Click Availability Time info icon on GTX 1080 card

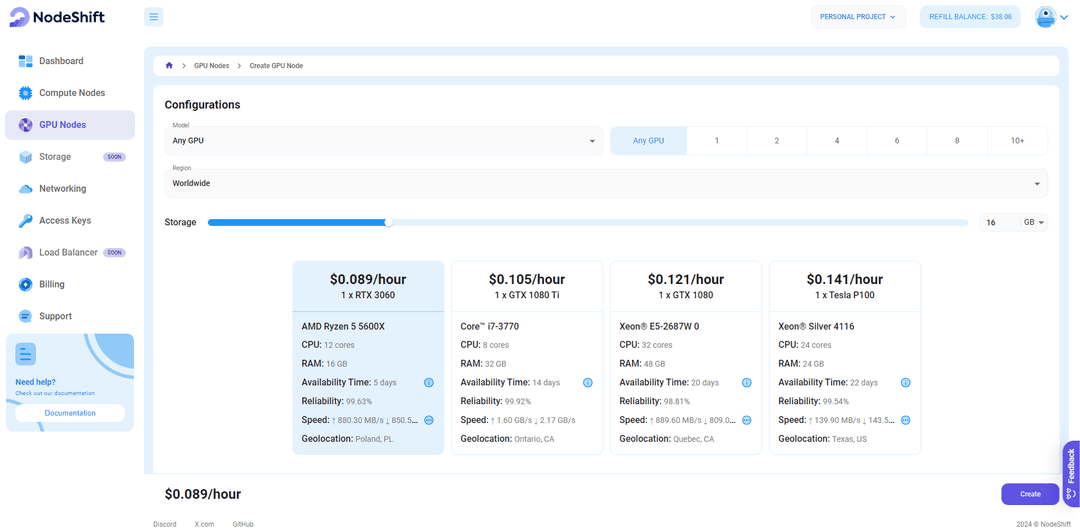[747, 382]
